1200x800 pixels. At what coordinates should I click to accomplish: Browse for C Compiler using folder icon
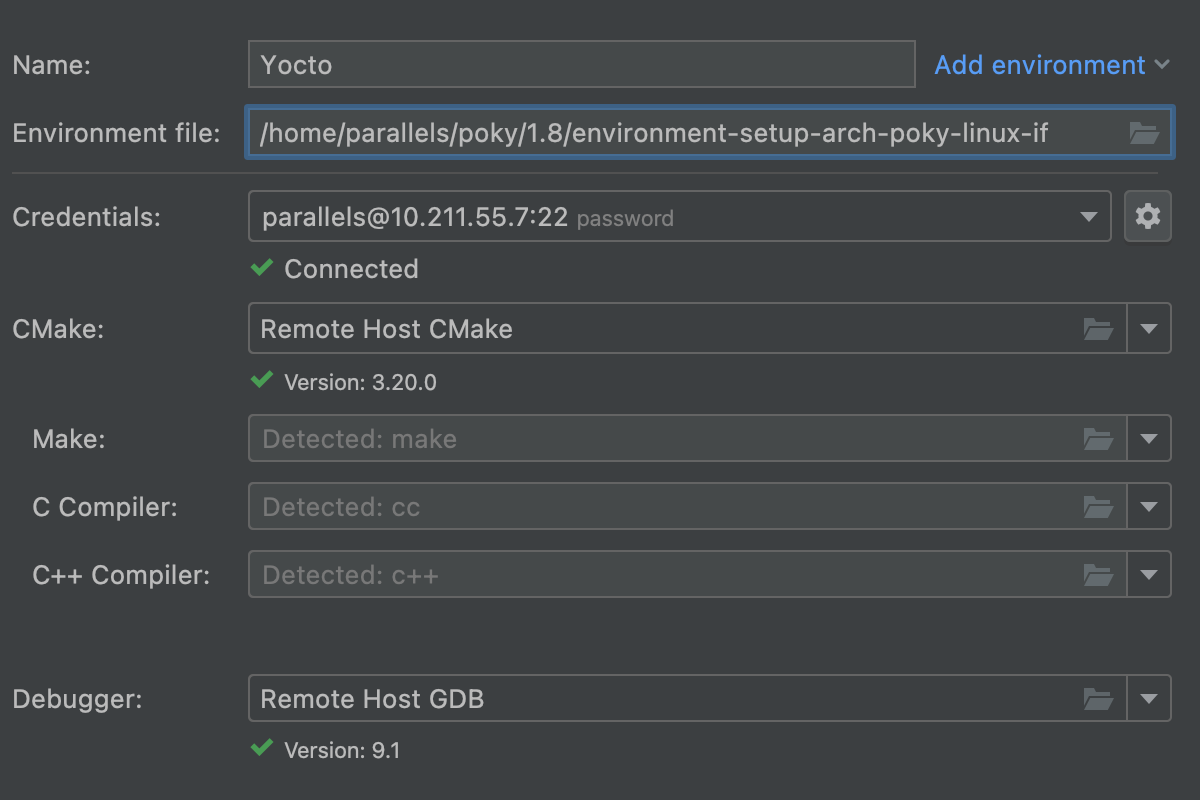click(x=1098, y=507)
